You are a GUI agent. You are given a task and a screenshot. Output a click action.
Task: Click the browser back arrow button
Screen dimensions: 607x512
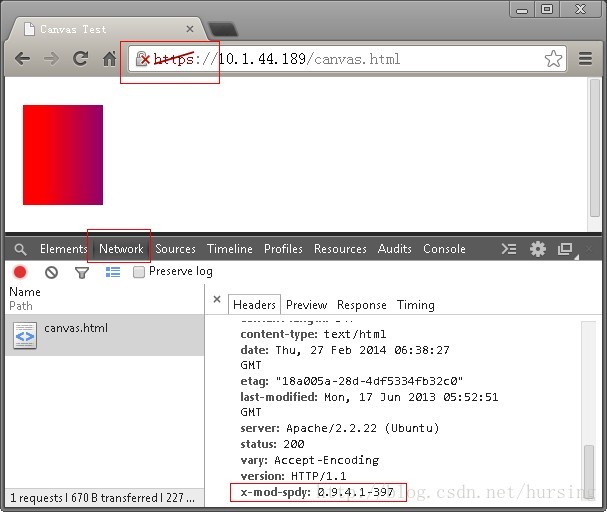point(22,59)
